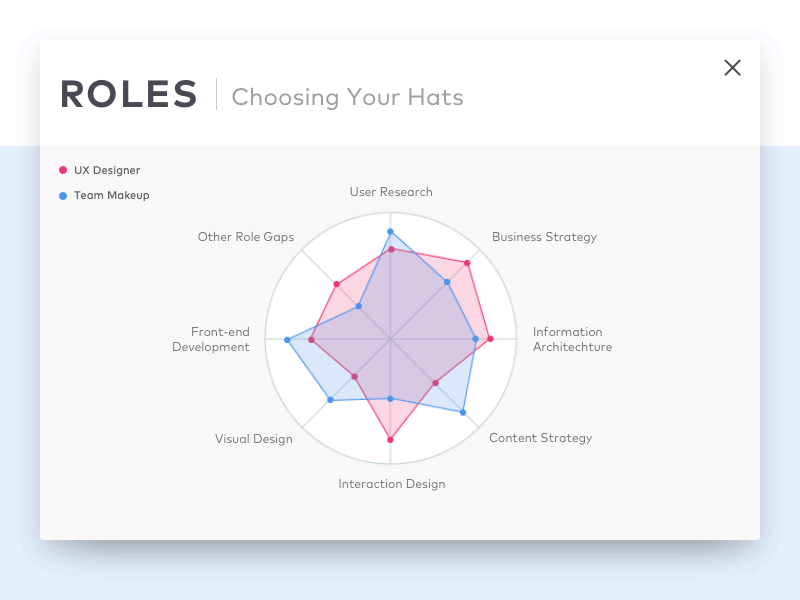Click the red UX Designer legend dot
The width and height of the screenshot is (800, 600).
[65, 170]
